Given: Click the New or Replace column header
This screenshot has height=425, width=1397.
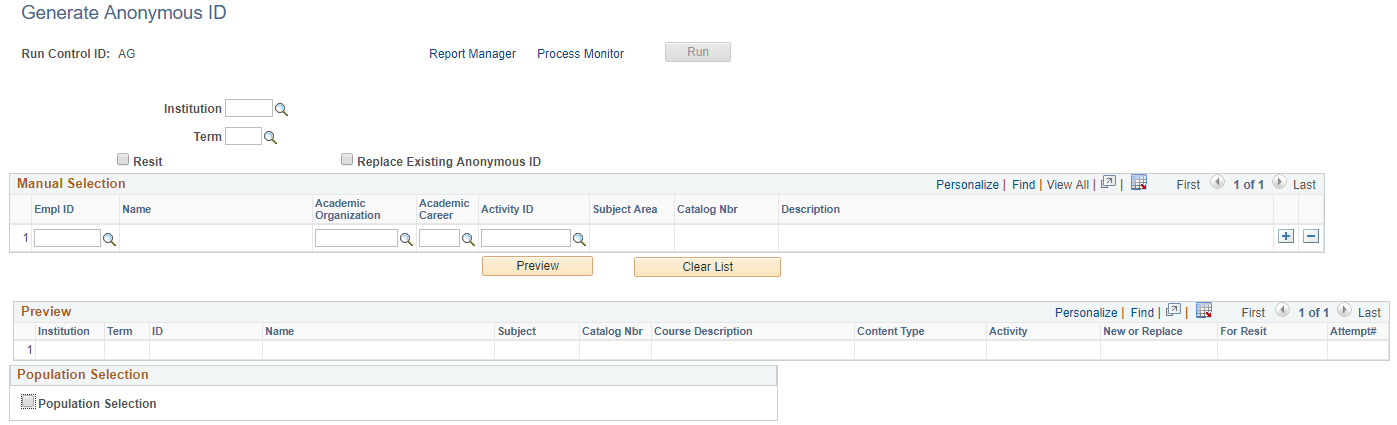Looking at the screenshot, I should pyautogui.click(x=1143, y=331).
